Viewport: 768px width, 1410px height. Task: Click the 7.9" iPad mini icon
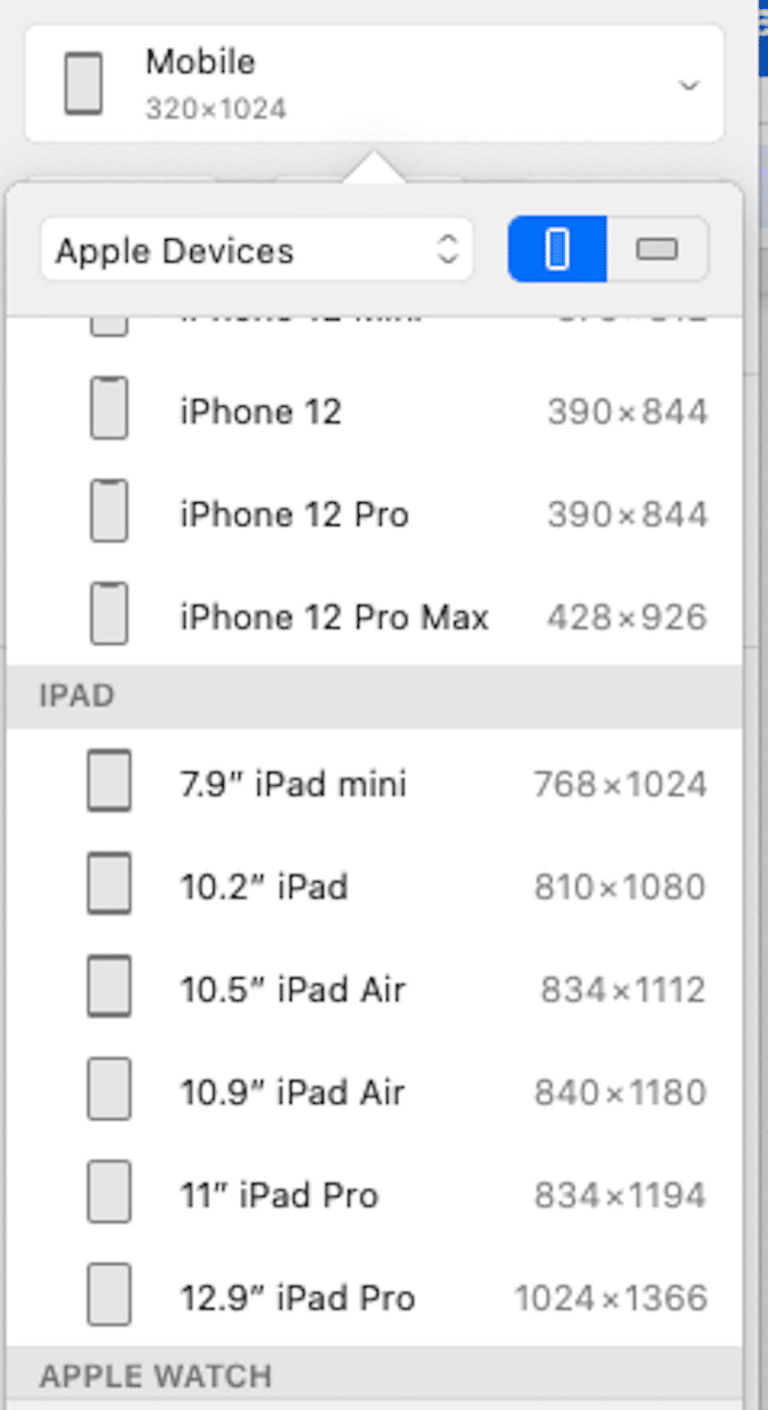(109, 781)
